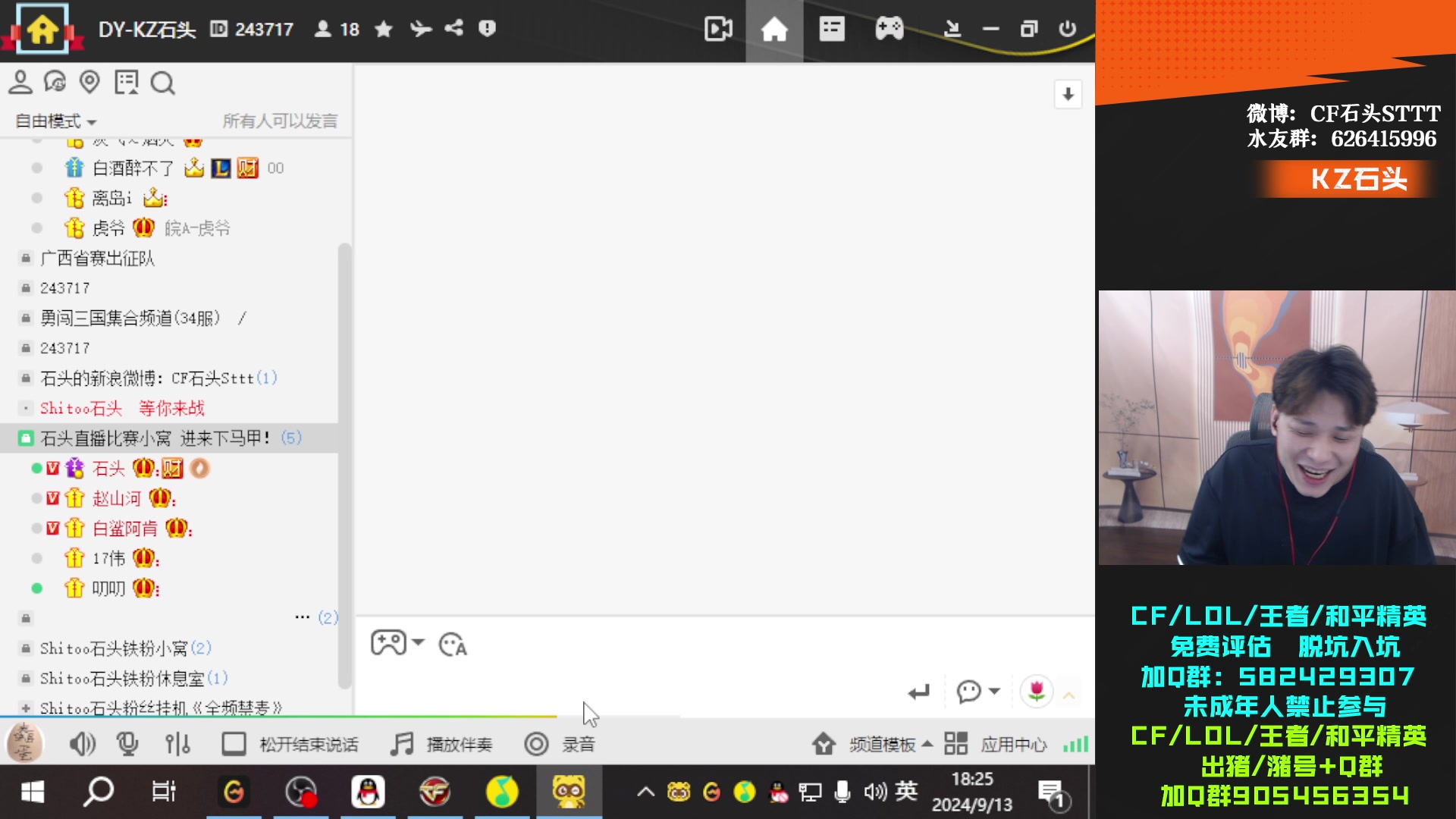The image size is (1456, 819).
Task: Open the emoji and font icon in chat toolbar
Action: click(x=453, y=645)
